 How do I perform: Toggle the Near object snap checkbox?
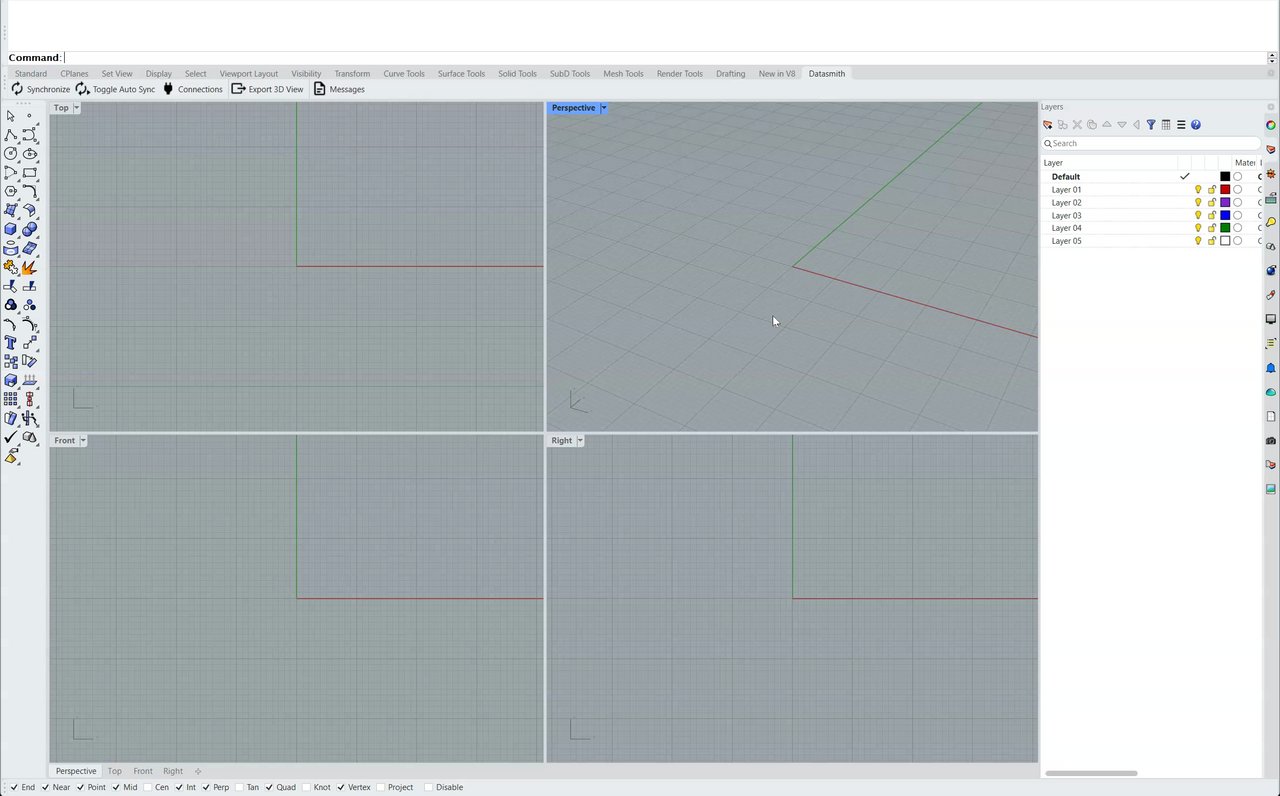pos(44,787)
